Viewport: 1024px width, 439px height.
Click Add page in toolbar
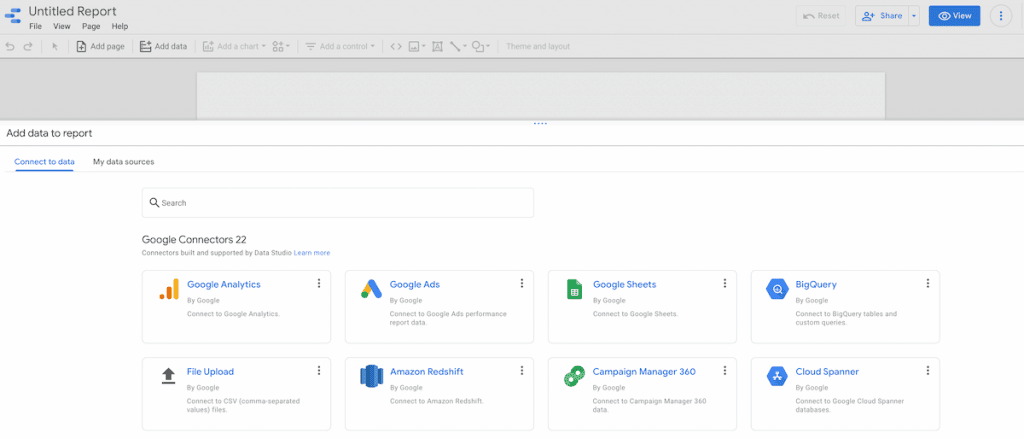pos(100,46)
